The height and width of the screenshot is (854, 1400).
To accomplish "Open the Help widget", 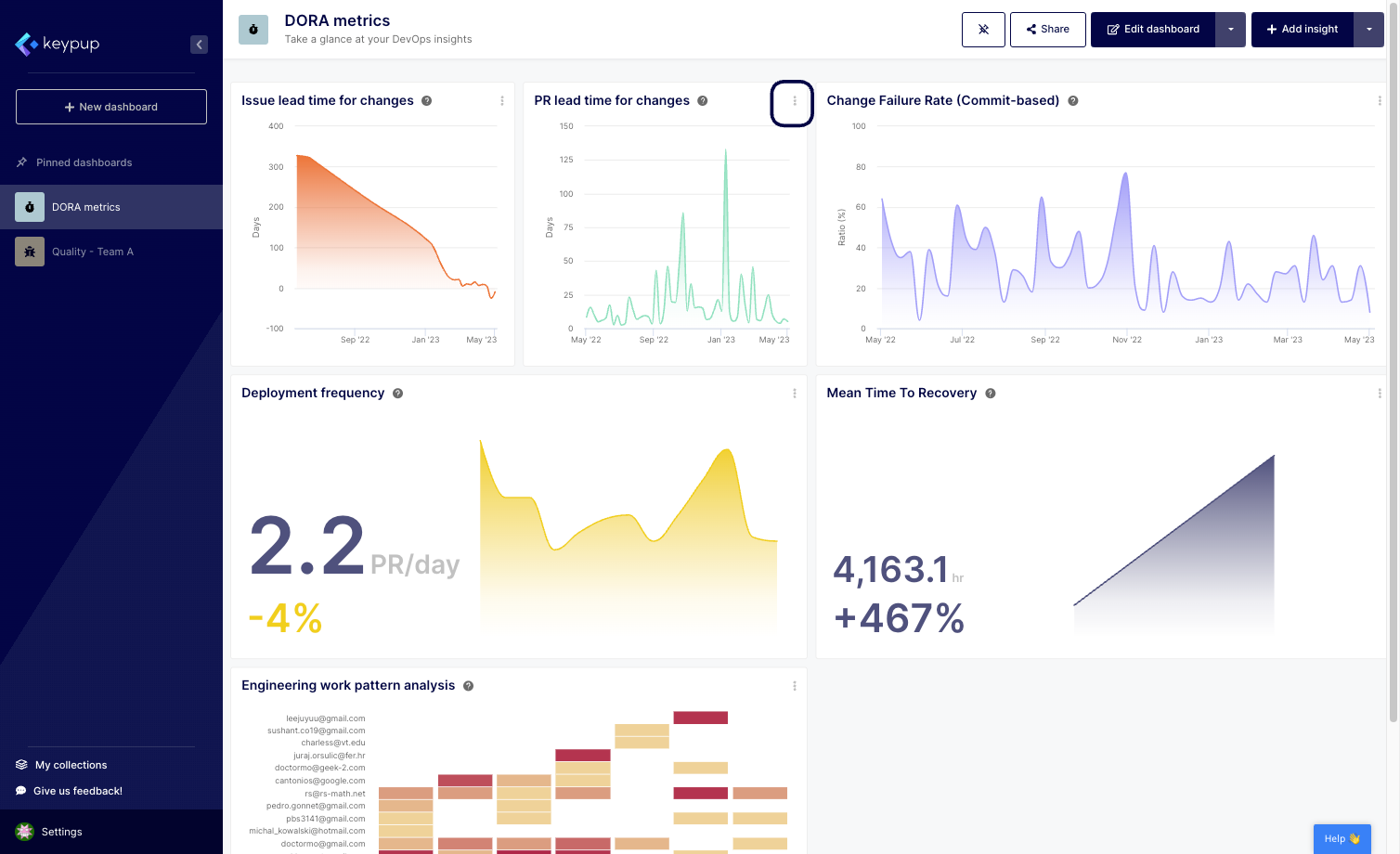I will click(1342, 837).
